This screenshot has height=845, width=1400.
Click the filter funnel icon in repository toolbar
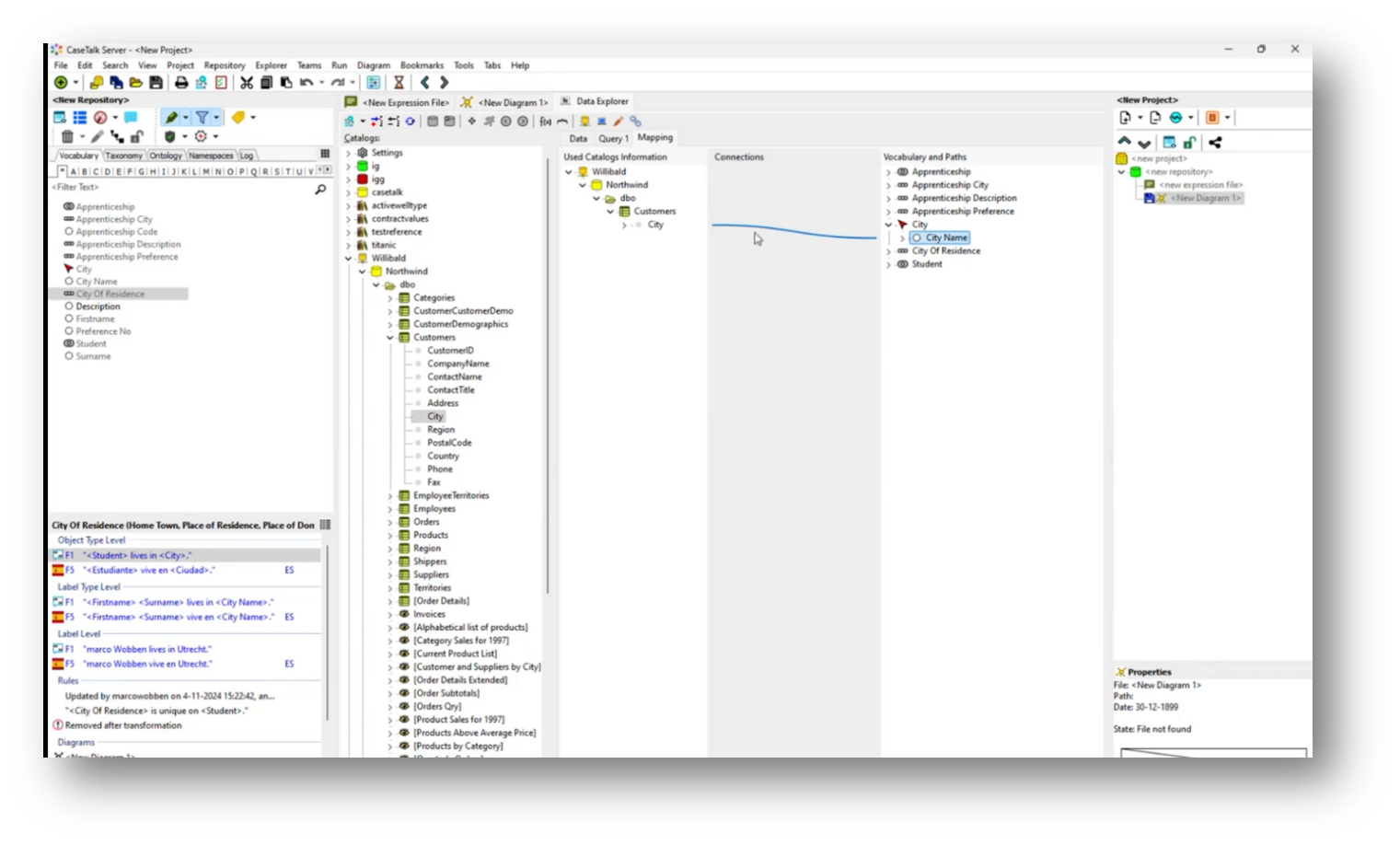coord(202,118)
